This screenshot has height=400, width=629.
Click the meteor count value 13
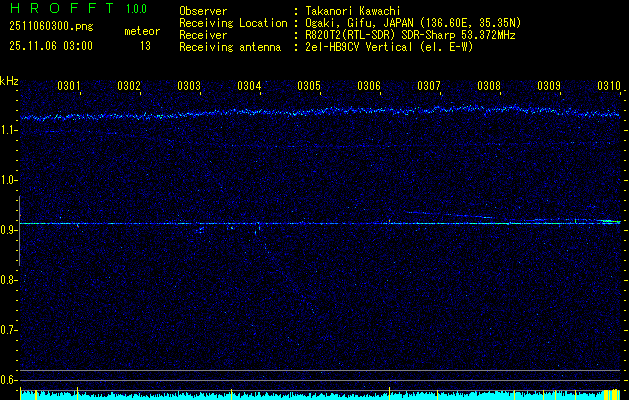tap(146, 46)
